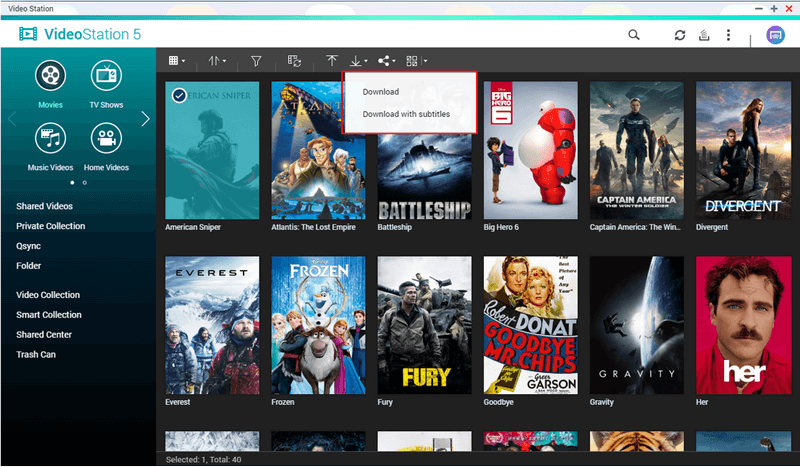Open Private Collection in the sidebar
The width and height of the screenshot is (800, 467).
51,226
